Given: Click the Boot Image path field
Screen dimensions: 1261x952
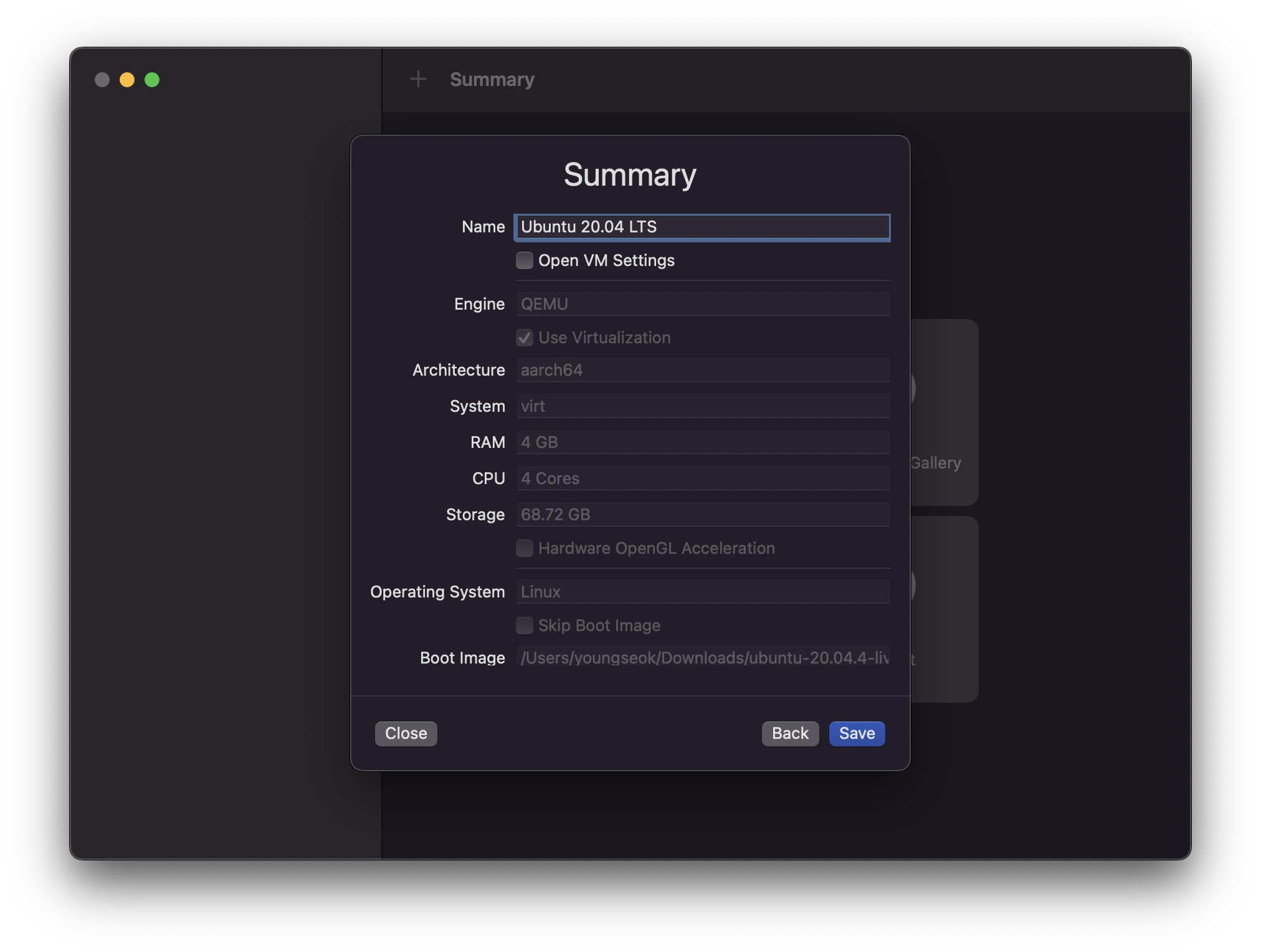Looking at the screenshot, I should 702,658.
